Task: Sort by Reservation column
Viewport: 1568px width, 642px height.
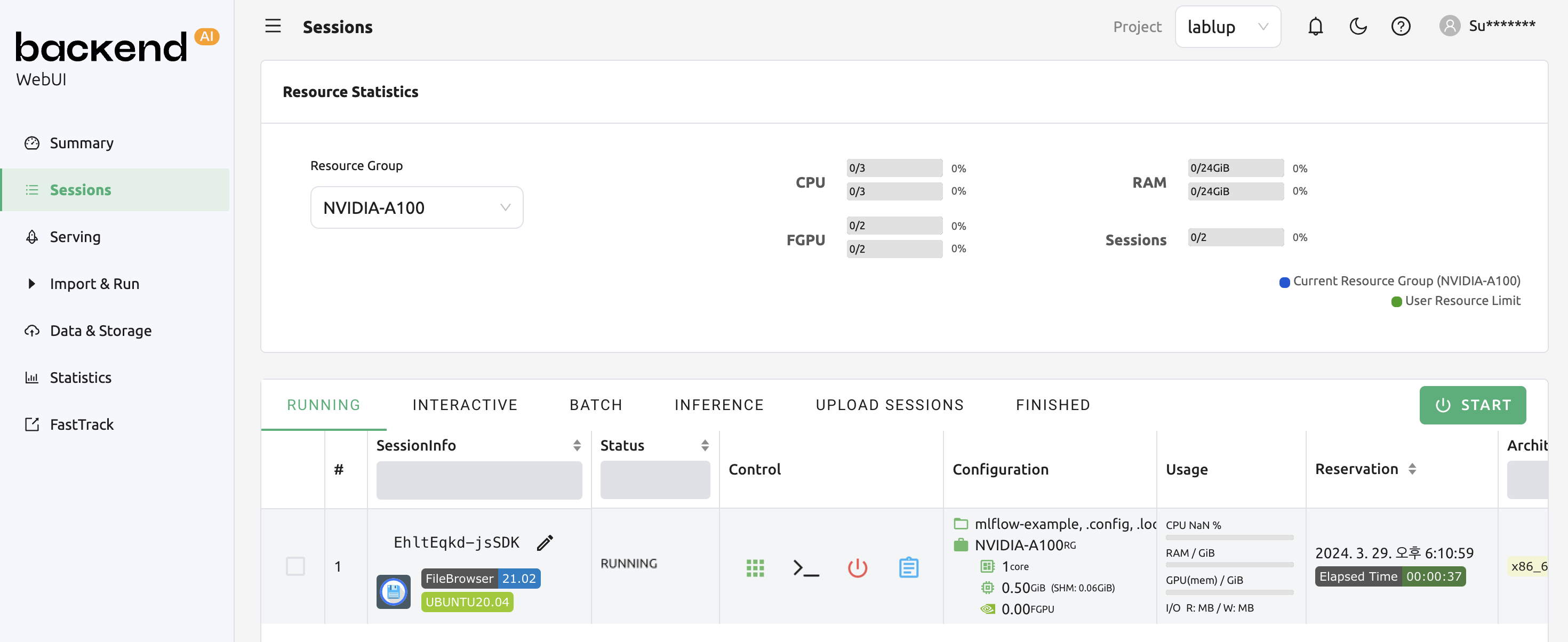Action: pos(1412,469)
